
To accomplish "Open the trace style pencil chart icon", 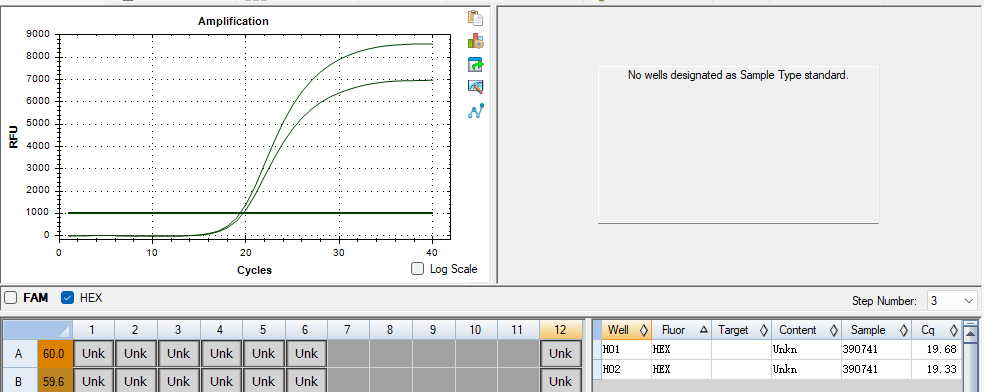I will [x=475, y=87].
